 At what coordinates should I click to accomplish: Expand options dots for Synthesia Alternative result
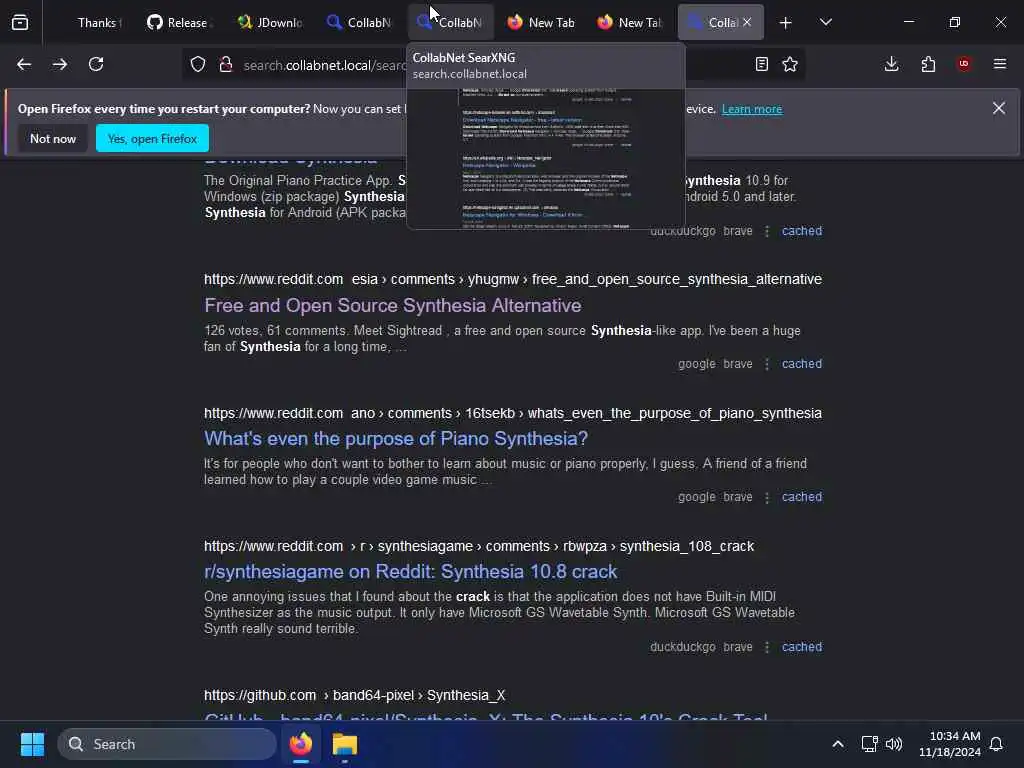(x=767, y=364)
